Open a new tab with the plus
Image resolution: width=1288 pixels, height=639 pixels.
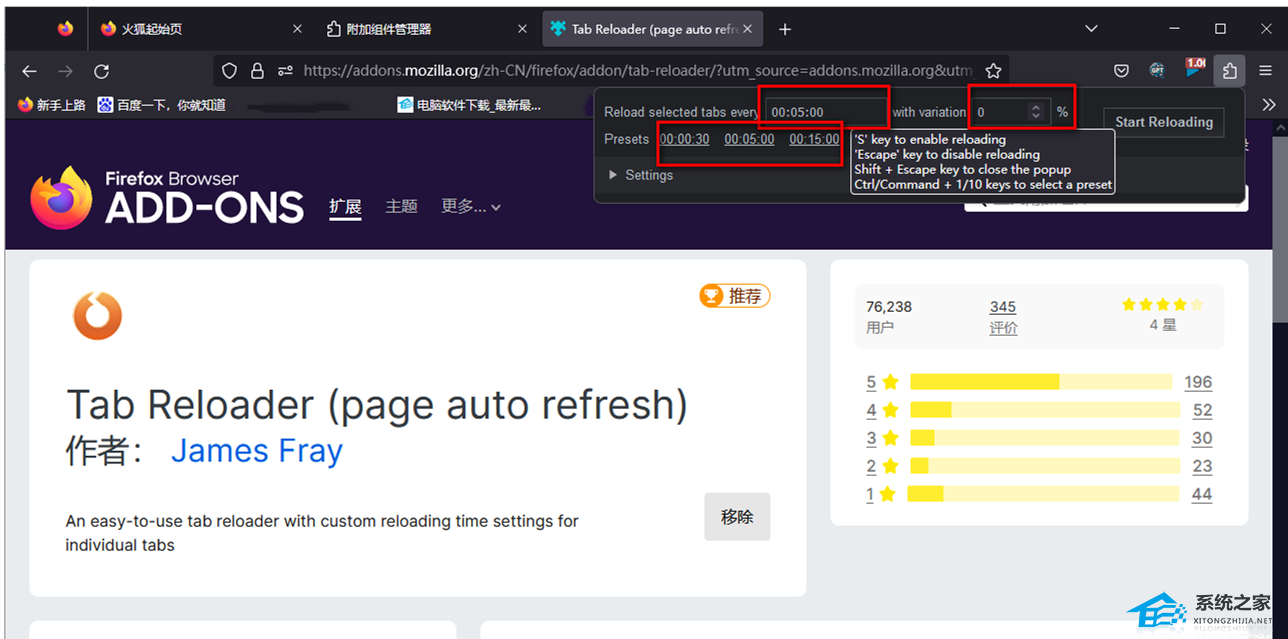(785, 29)
